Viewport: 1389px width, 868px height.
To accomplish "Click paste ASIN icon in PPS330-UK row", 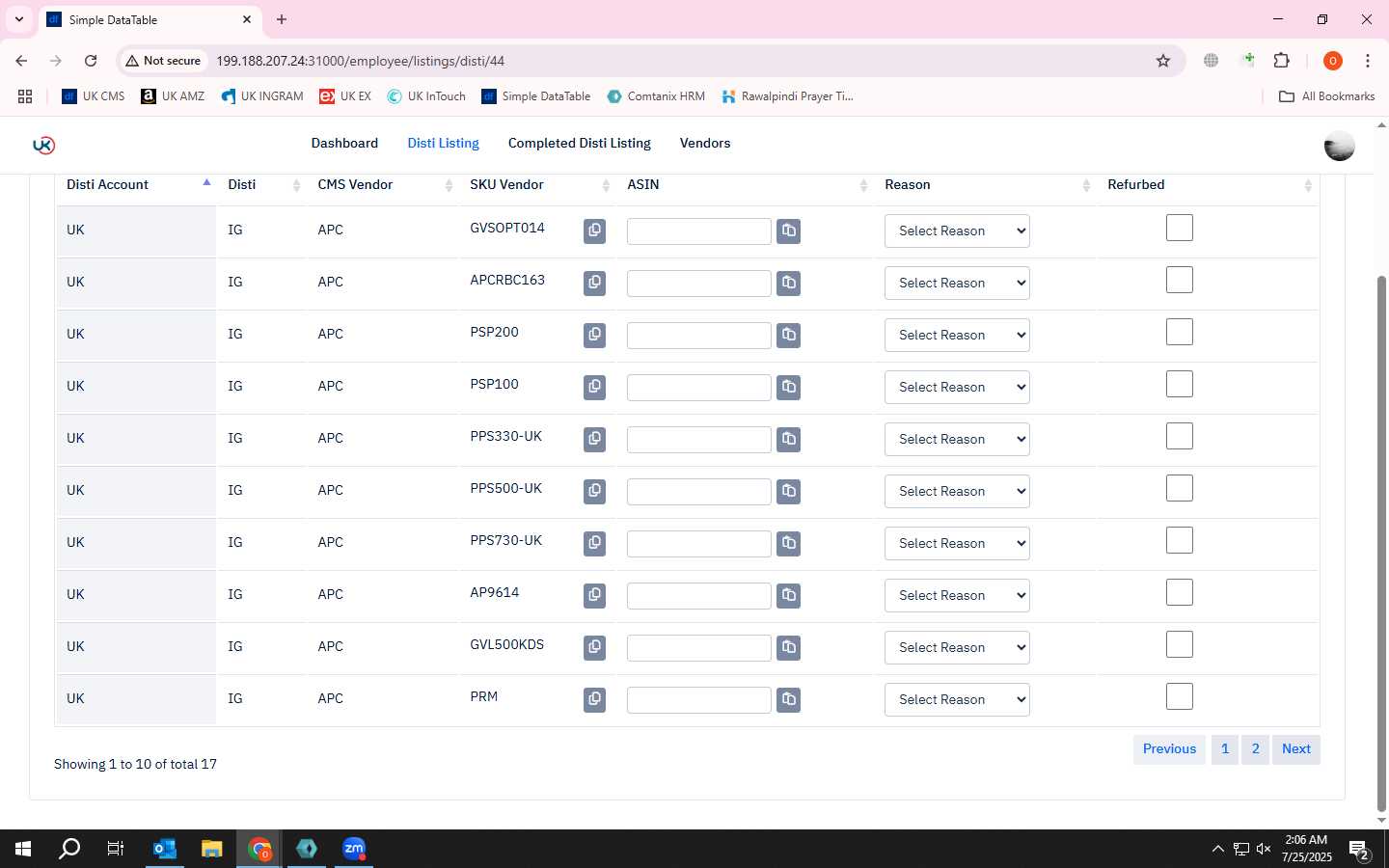I will click(x=789, y=439).
